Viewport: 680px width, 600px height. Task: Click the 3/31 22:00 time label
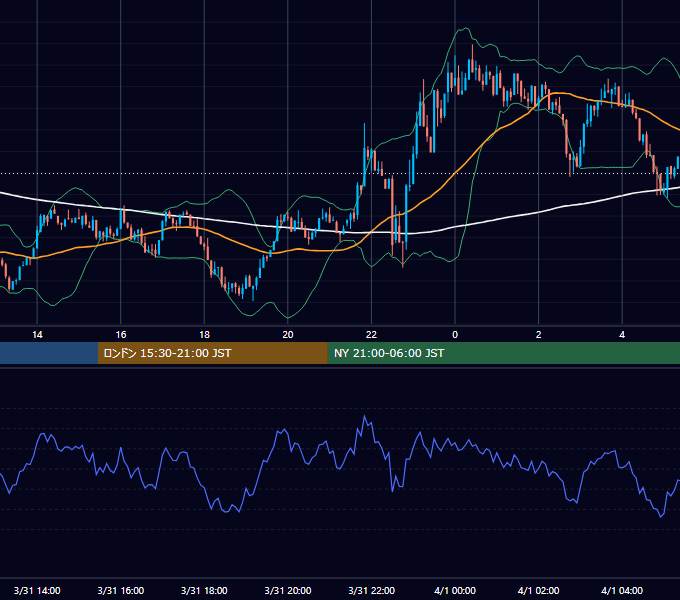click(372, 591)
